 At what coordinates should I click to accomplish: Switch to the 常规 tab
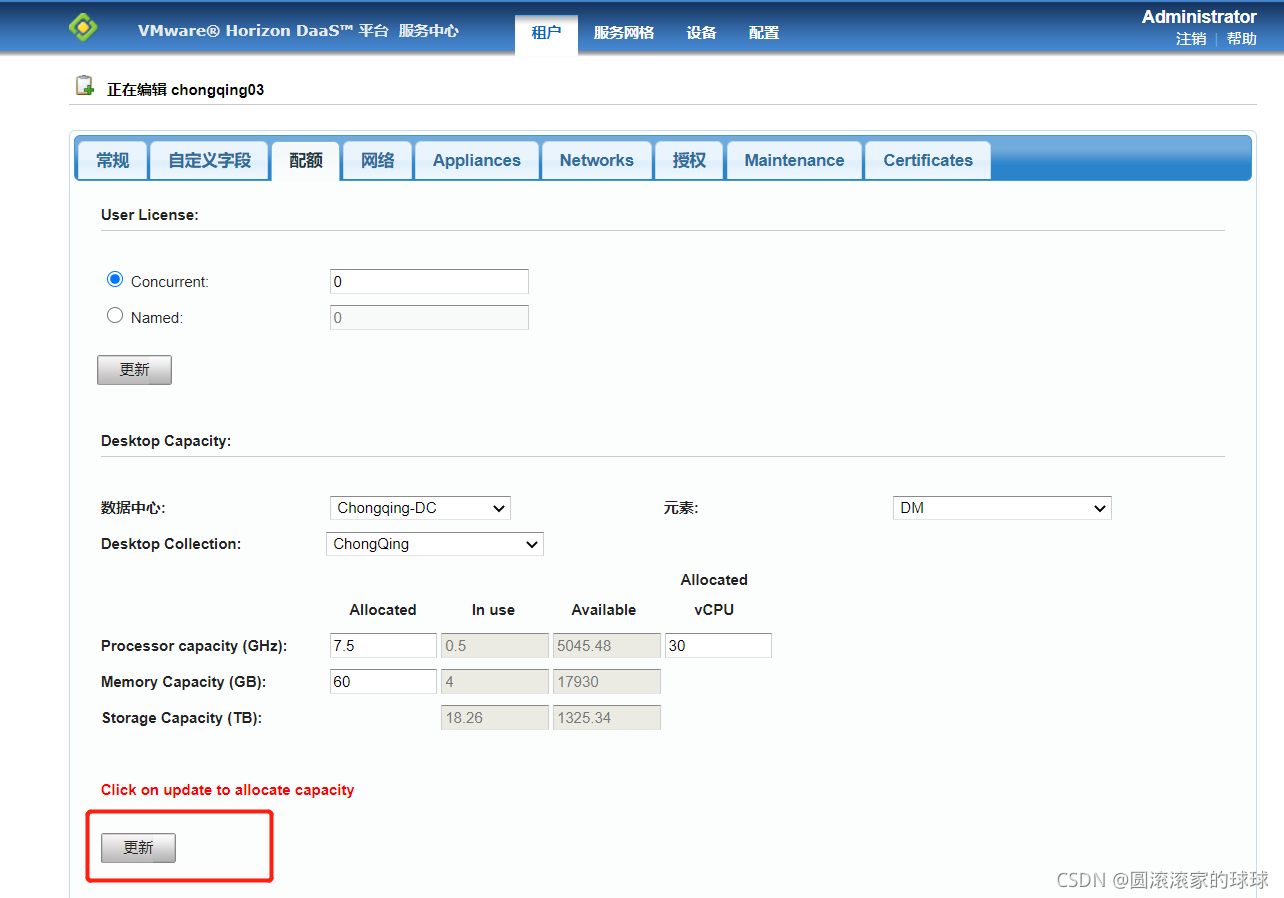click(x=112, y=160)
